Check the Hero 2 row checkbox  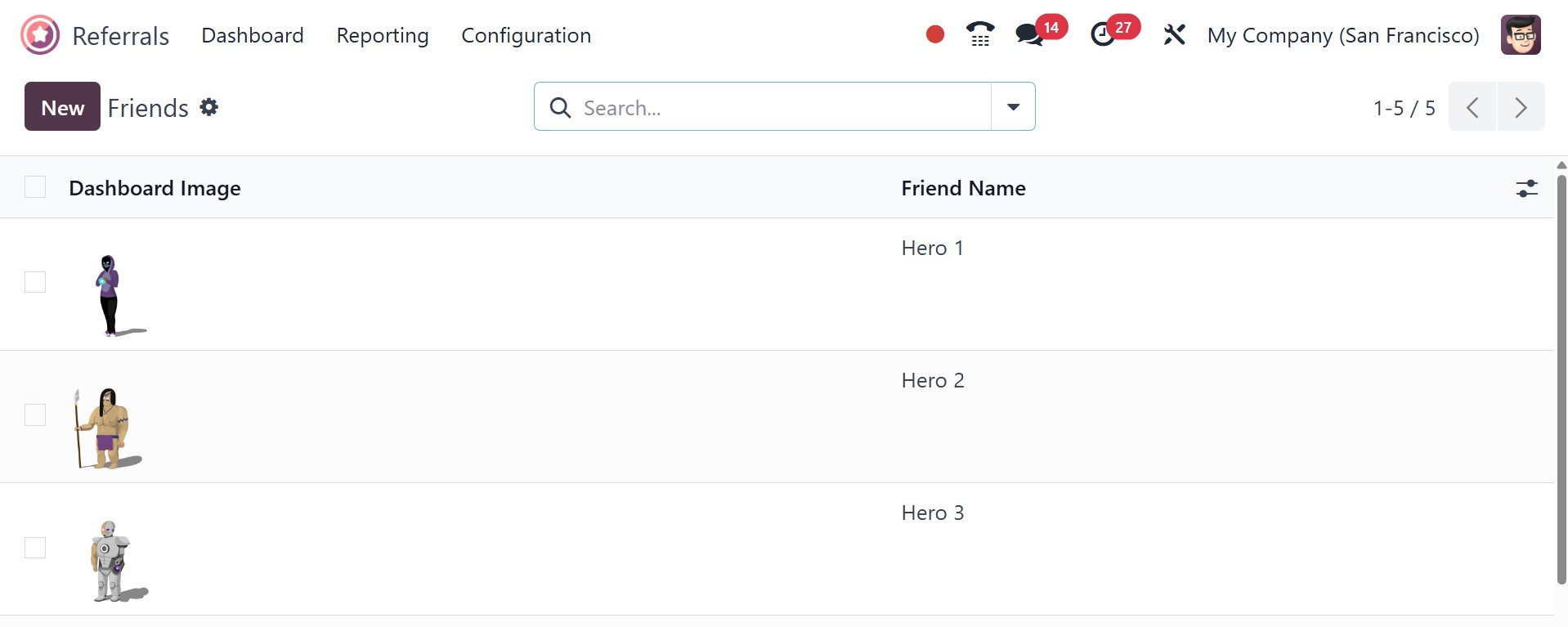coord(35,414)
